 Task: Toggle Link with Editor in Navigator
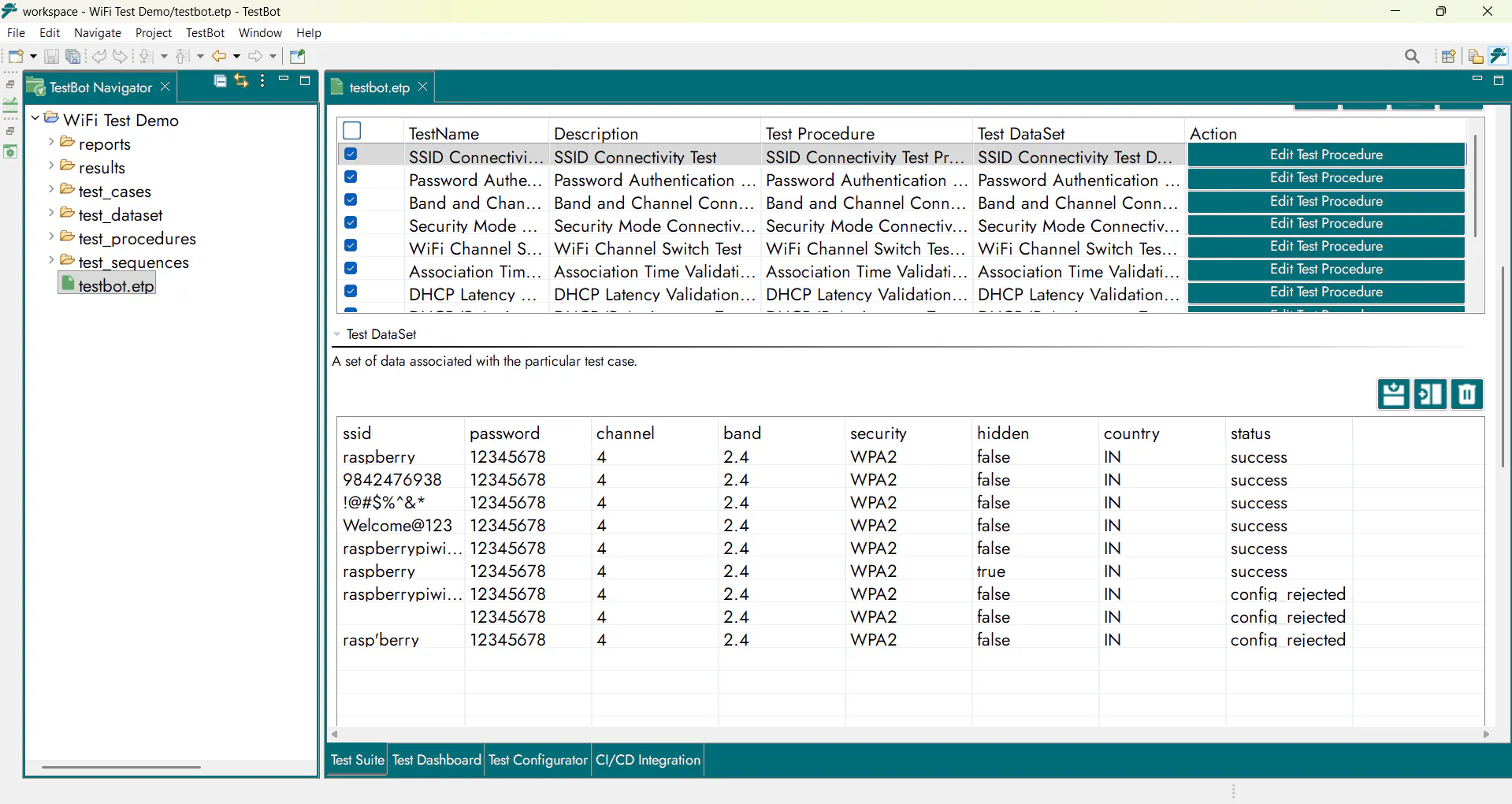(x=241, y=80)
